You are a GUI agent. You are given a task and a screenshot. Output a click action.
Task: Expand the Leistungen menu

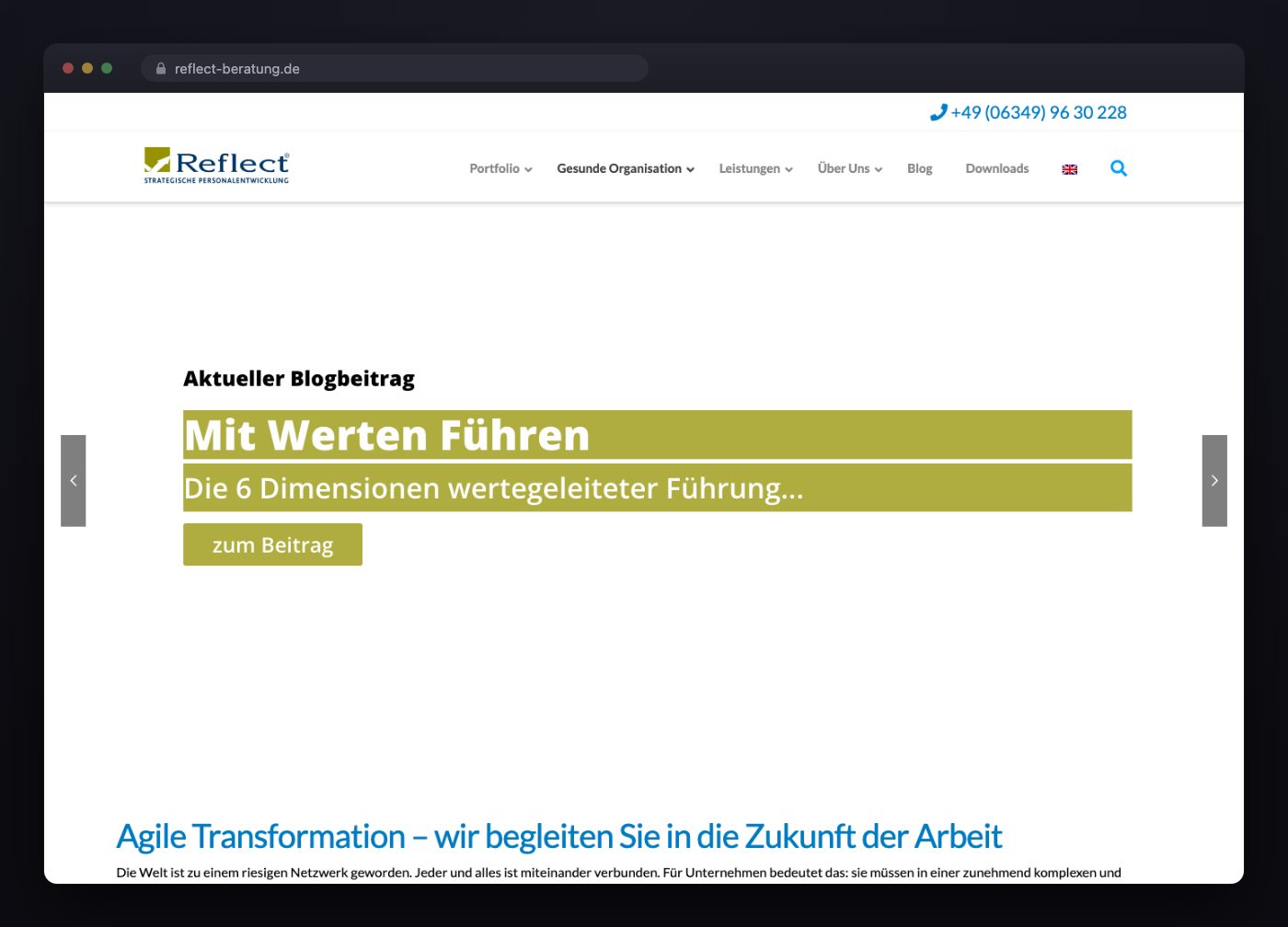point(756,168)
